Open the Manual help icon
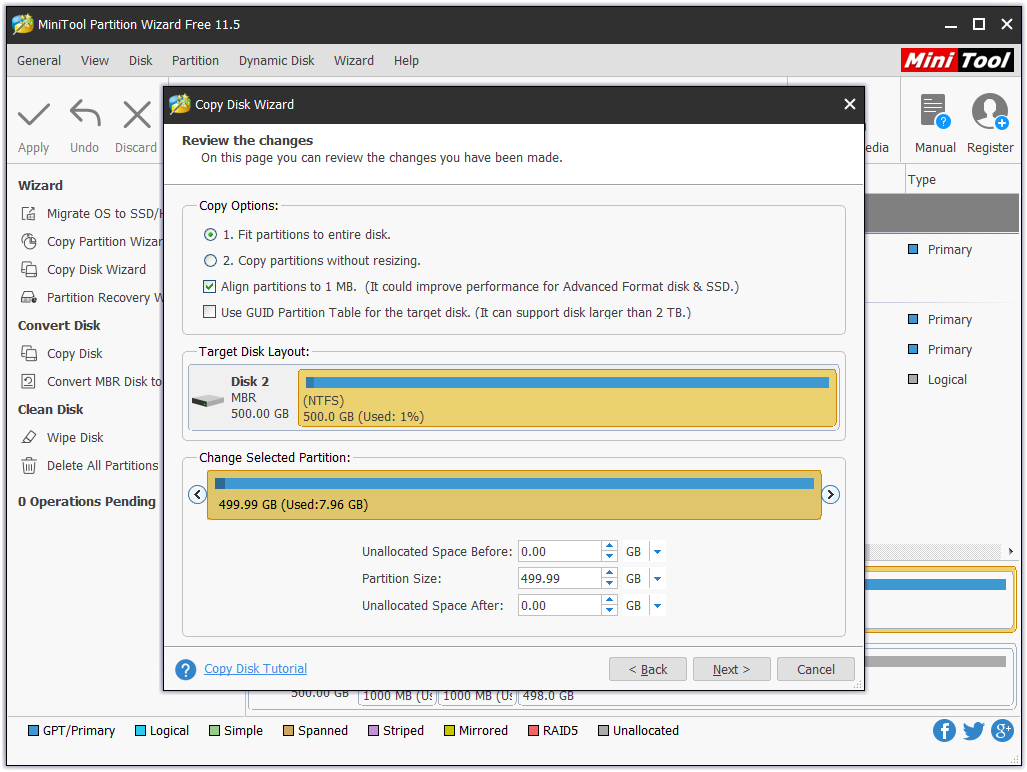 (x=935, y=111)
